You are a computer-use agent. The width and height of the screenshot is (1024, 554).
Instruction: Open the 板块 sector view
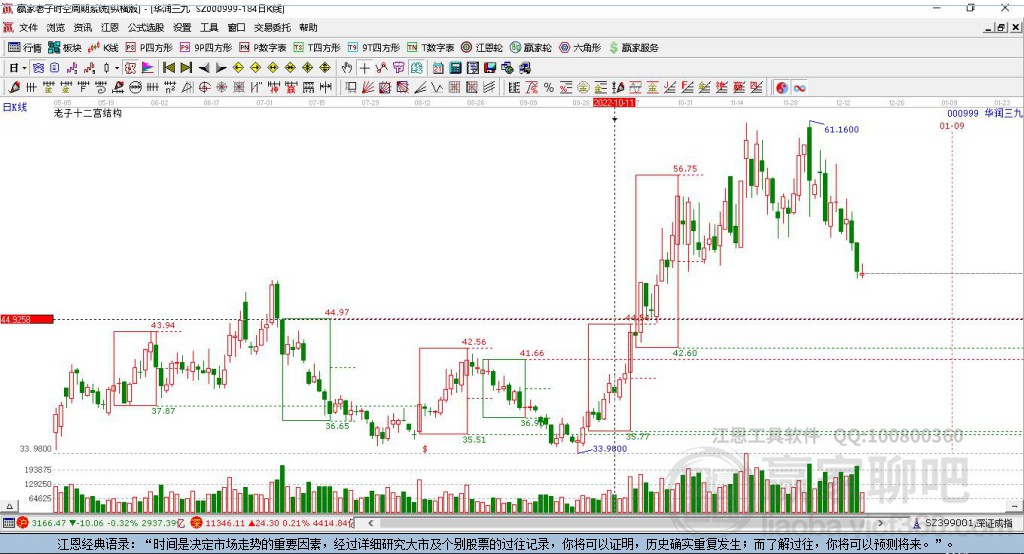coord(64,48)
